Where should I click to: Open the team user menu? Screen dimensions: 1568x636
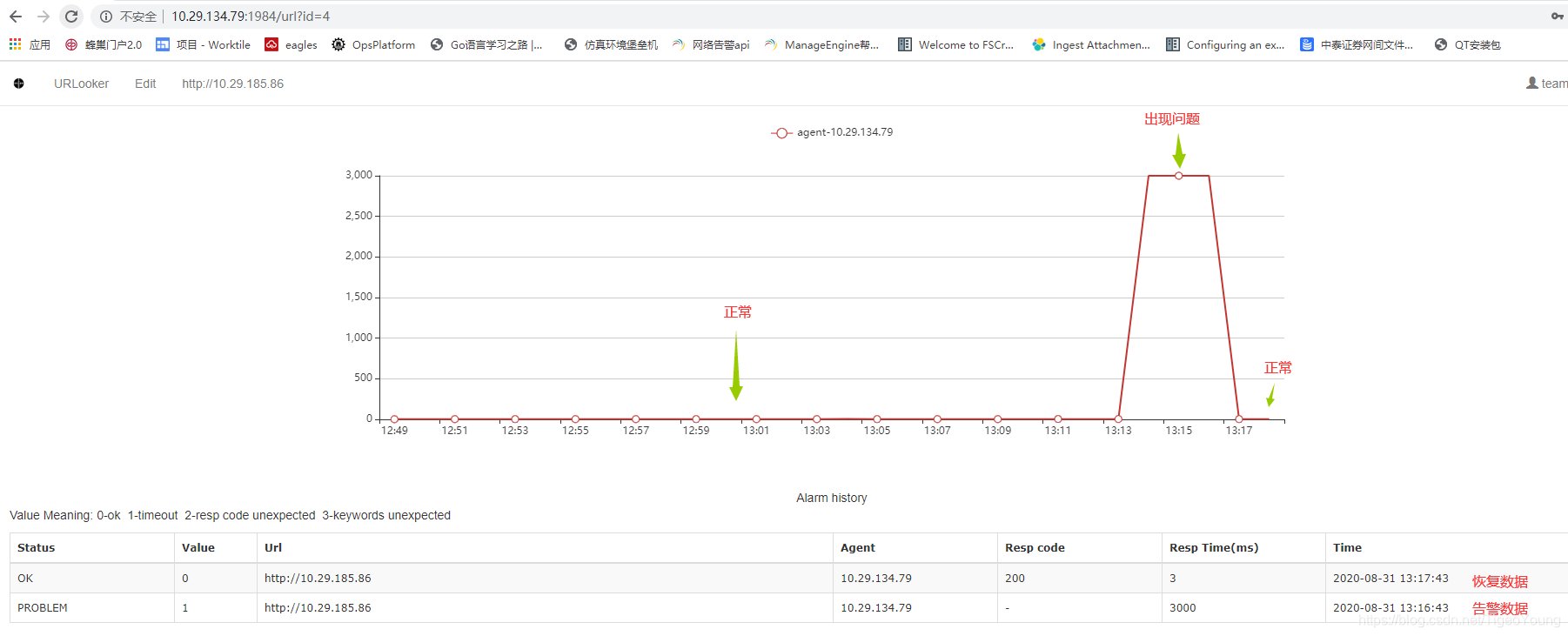(1547, 84)
